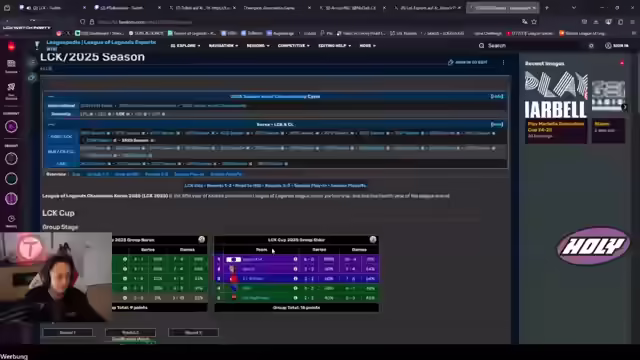Click the Play Marbella Showdown Cup caption link

556,127
